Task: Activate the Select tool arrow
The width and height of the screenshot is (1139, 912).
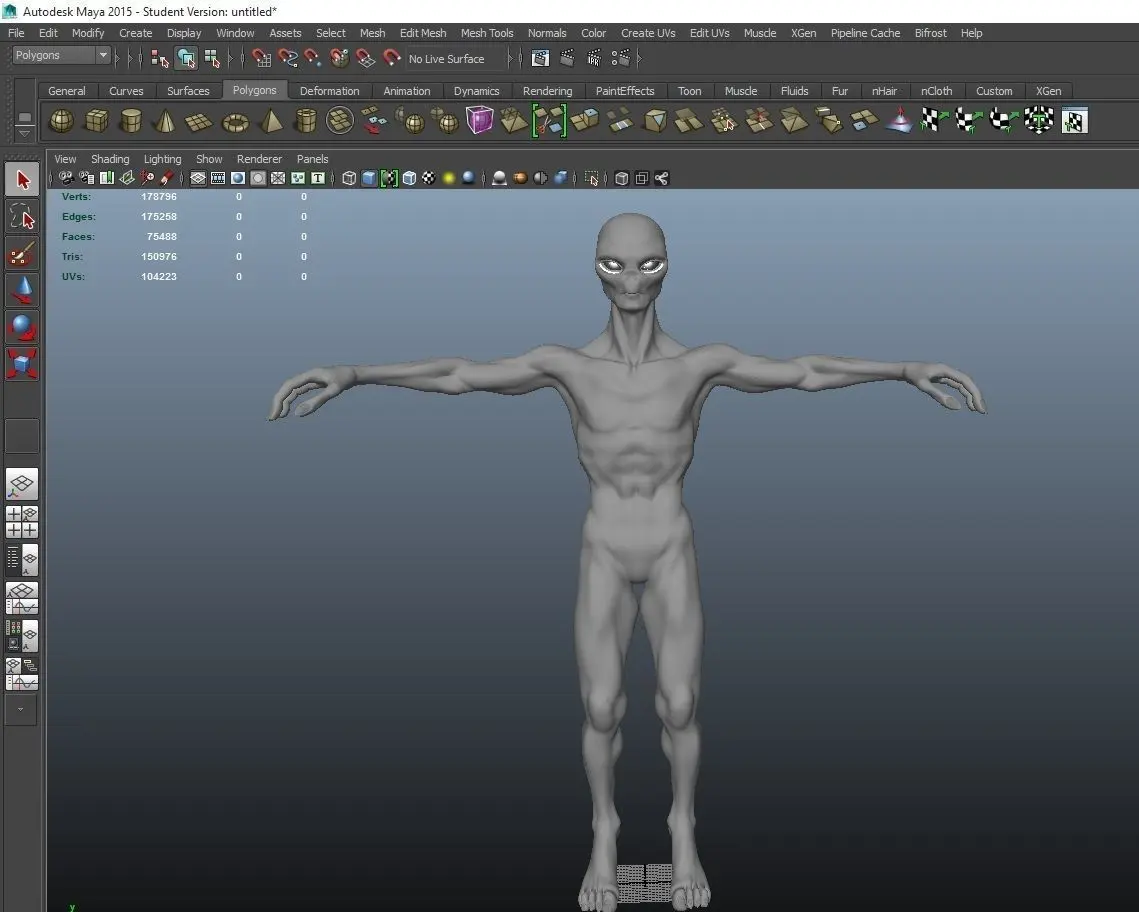Action: coord(23,179)
